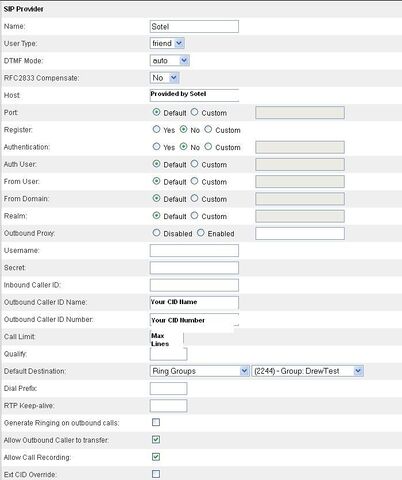The width and height of the screenshot is (402, 480).
Task: Uncheck Allow Call Recording checkbox
Action: [156, 457]
